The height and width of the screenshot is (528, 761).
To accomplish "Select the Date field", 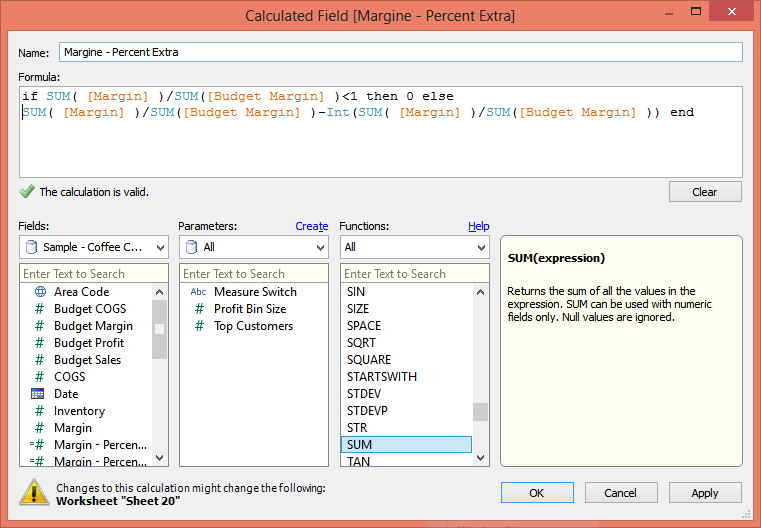I will [66, 394].
